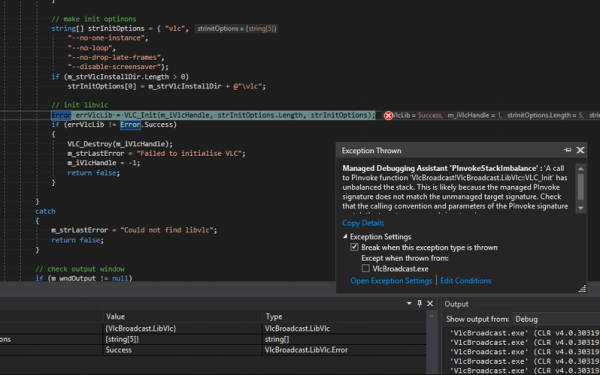Click the highlighted VLC_Init code line

point(213,115)
